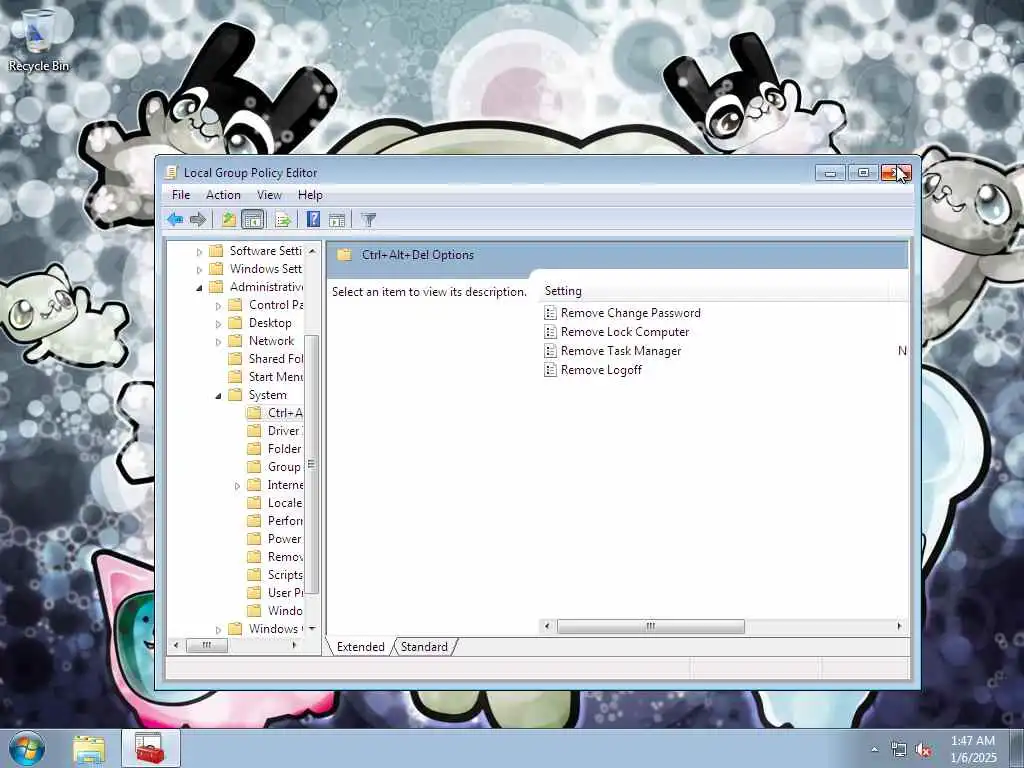Open the View menu
The image size is (1024, 768).
point(269,195)
